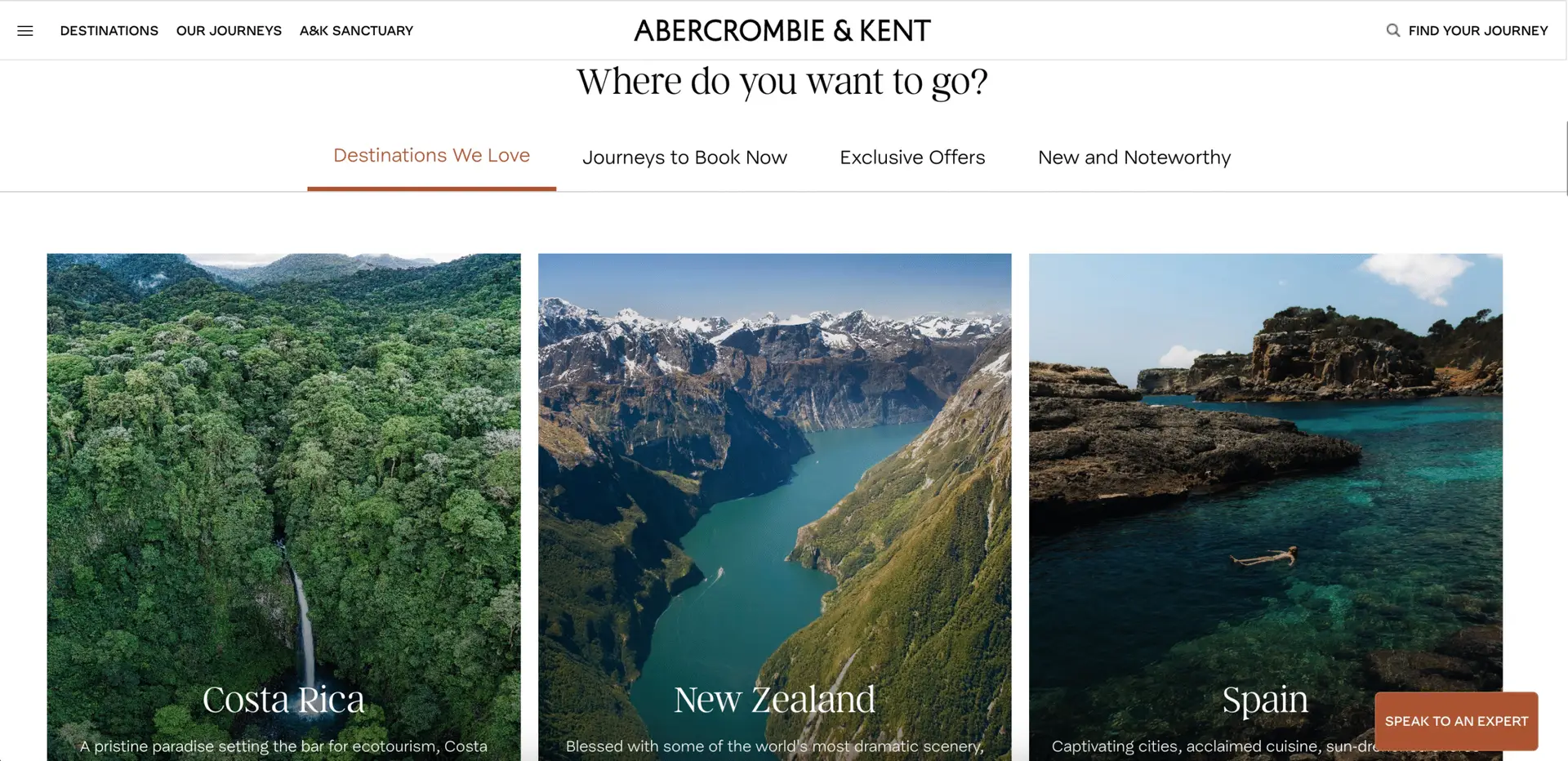The width and height of the screenshot is (1568, 761).
Task: Click the "Where do you want to go?" heading
Action: [782, 82]
